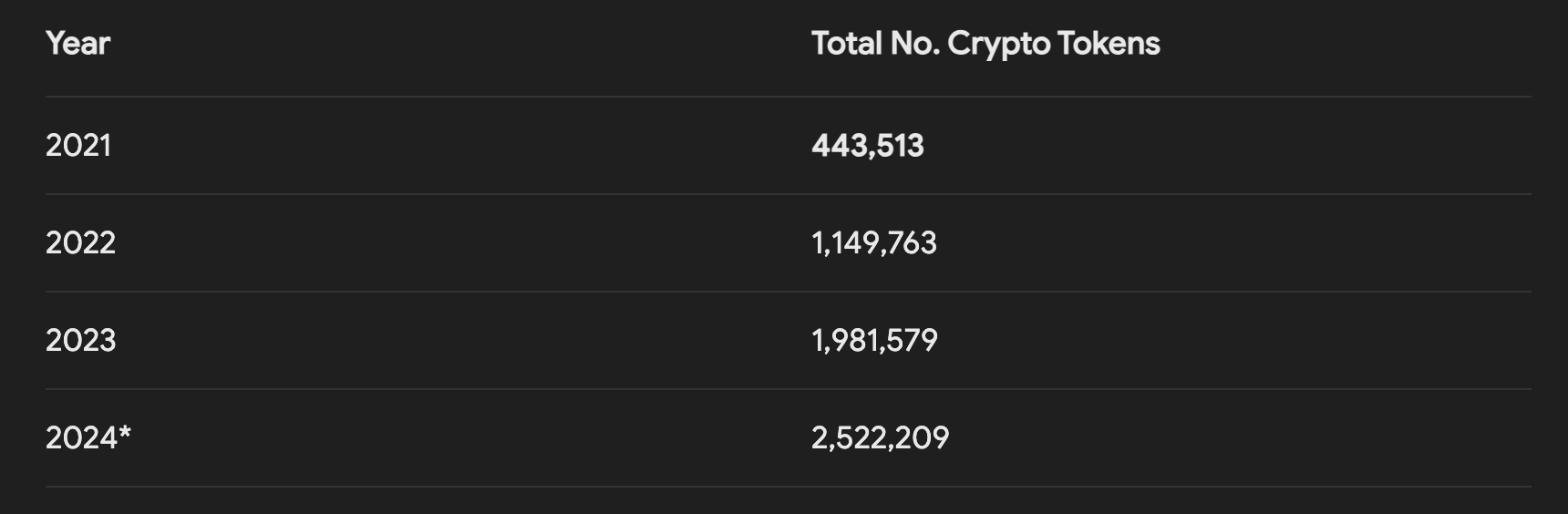Click the divider line below the header row
The height and width of the screenshot is (514, 1568).
point(788,97)
